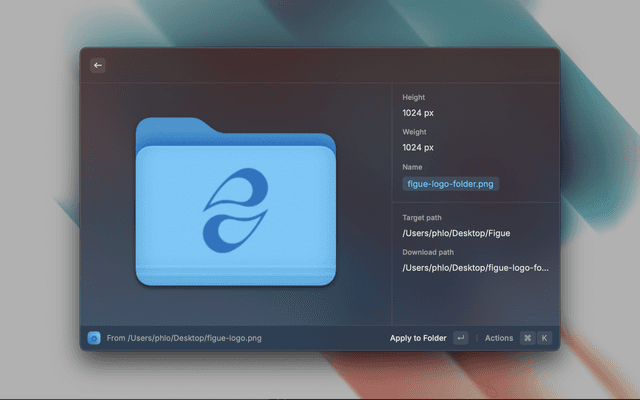Screen dimensions: 640x400
Task: Click Apply to Folder
Action: [x=418, y=338]
